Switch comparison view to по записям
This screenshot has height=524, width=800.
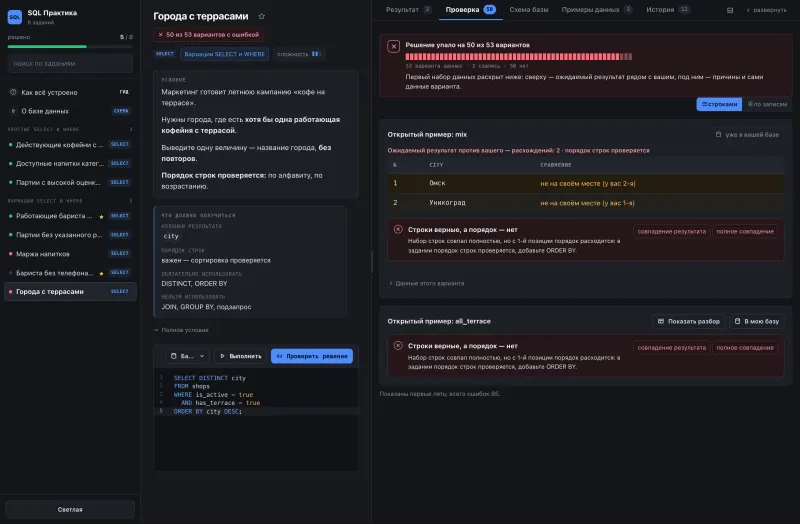[x=767, y=104]
